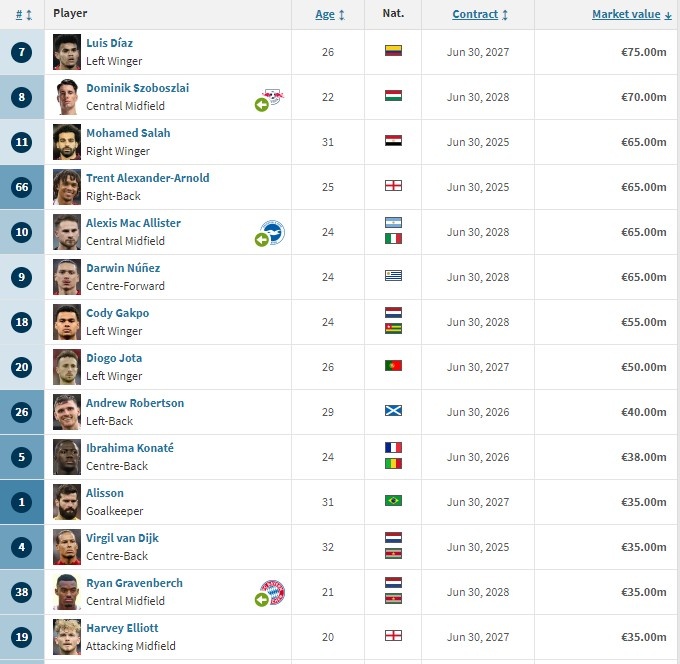Click Brazil flag in Alisson row
680x664 pixels.
click(393, 500)
